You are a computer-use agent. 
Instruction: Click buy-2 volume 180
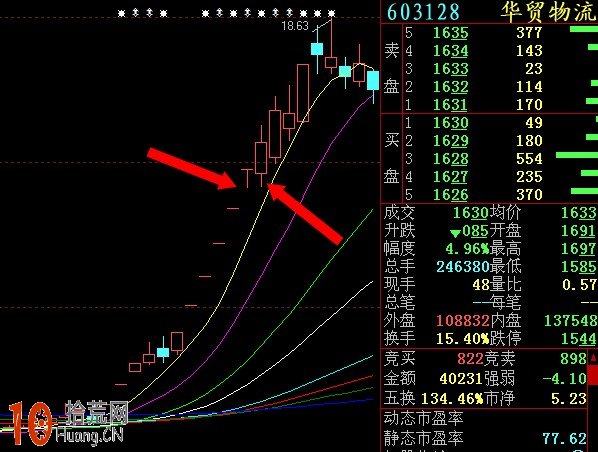pyautogui.click(x=529, y=141)
